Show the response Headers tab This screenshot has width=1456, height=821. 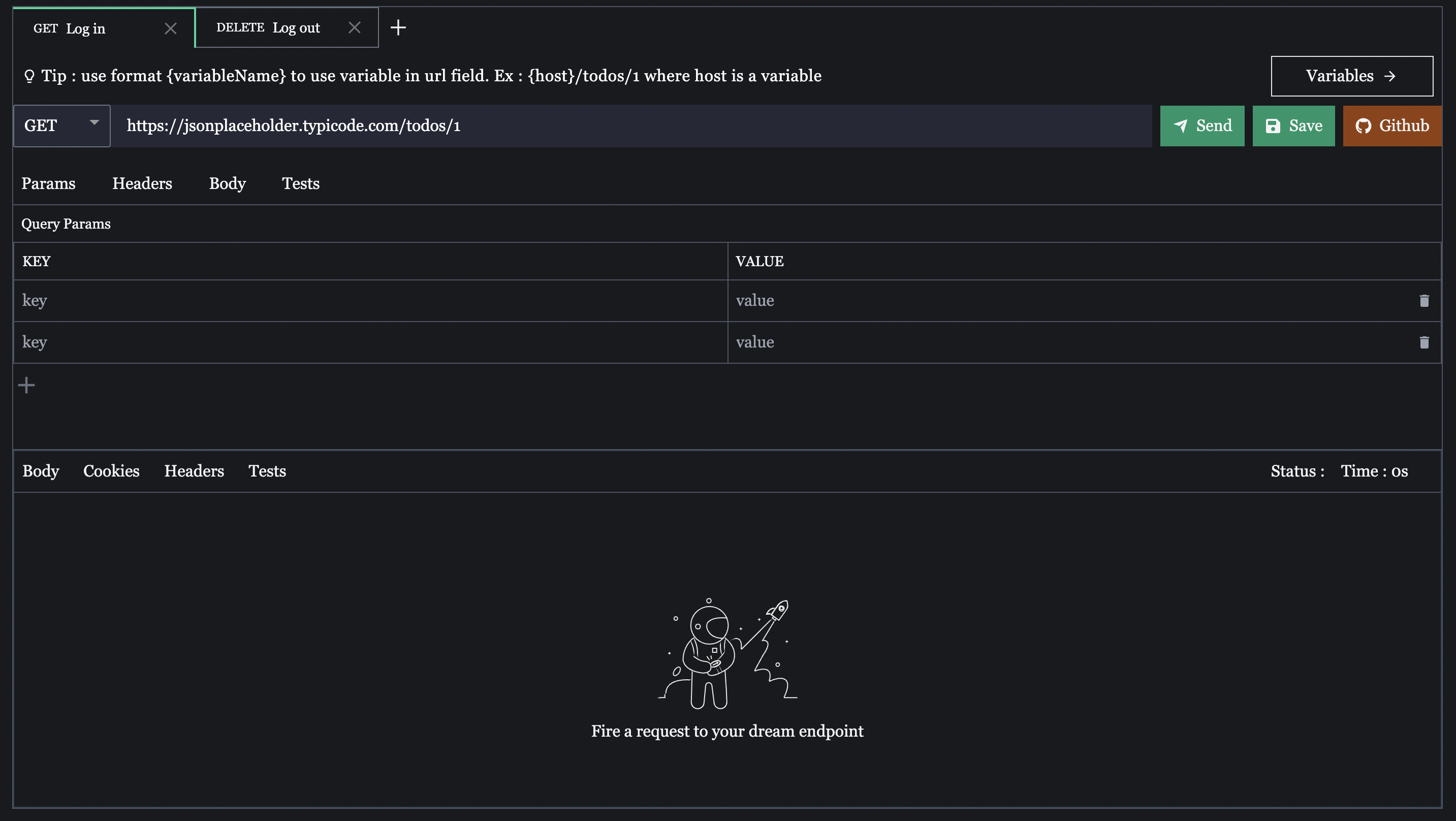[x=194, y=471]
